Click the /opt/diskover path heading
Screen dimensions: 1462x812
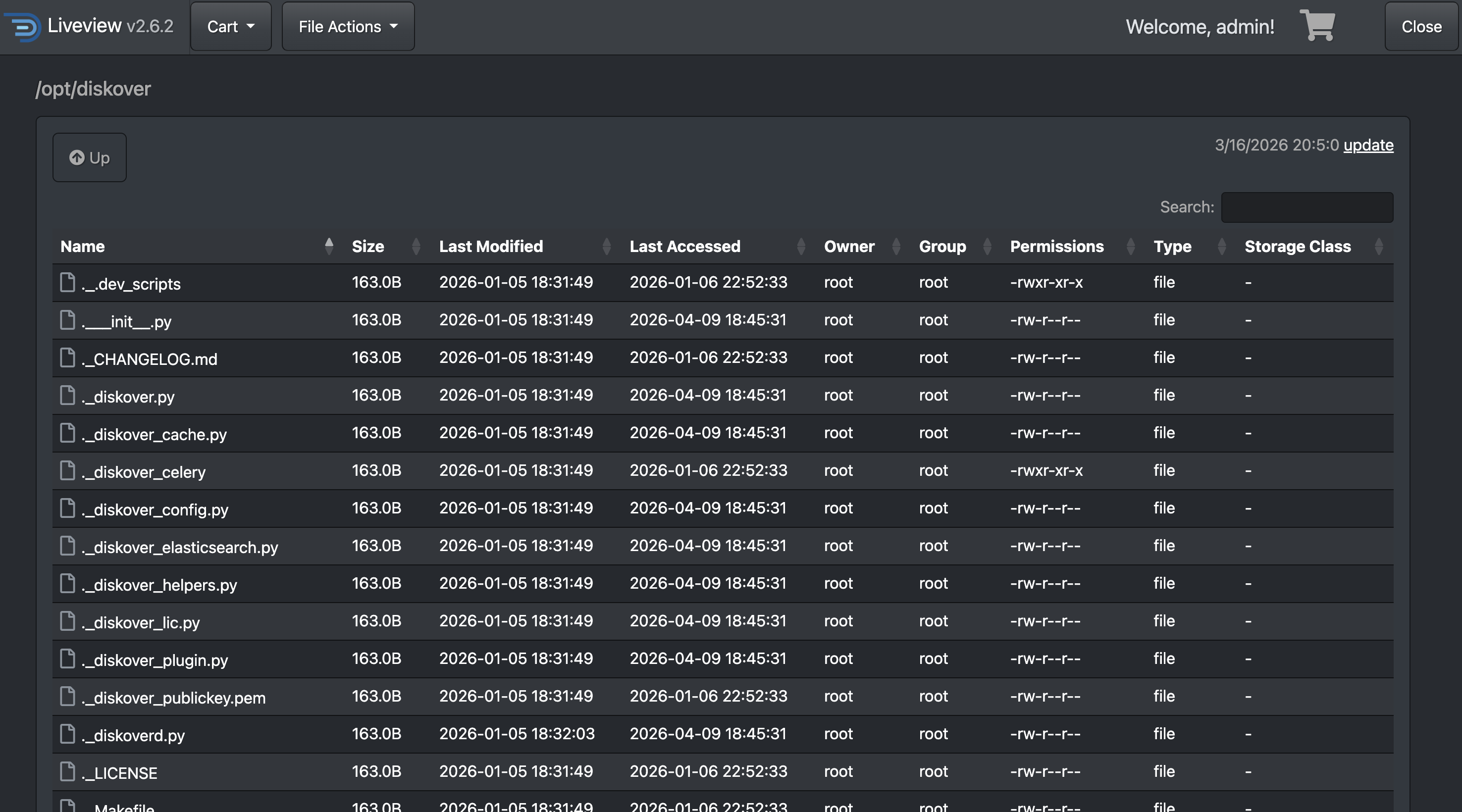93,89
